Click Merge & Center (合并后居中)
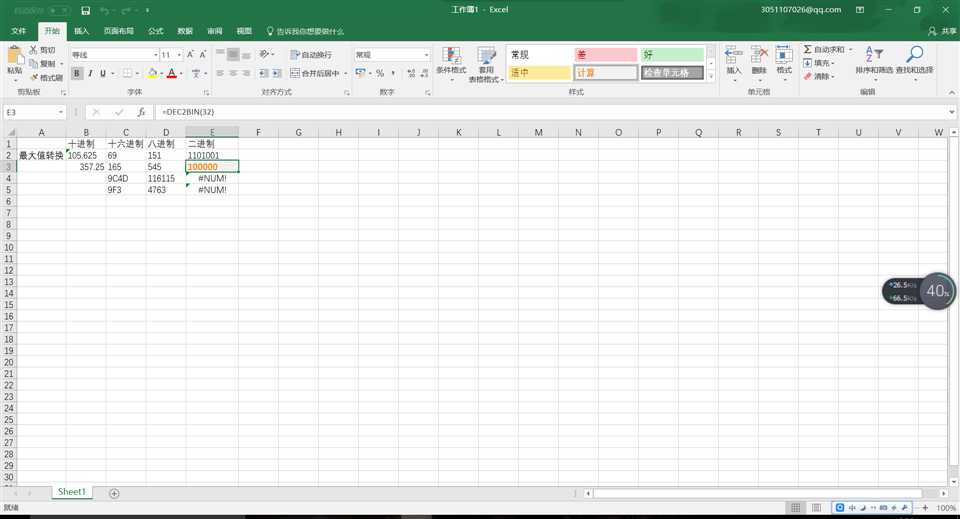This screenshot has height=519, width=960. click(314, 73)
